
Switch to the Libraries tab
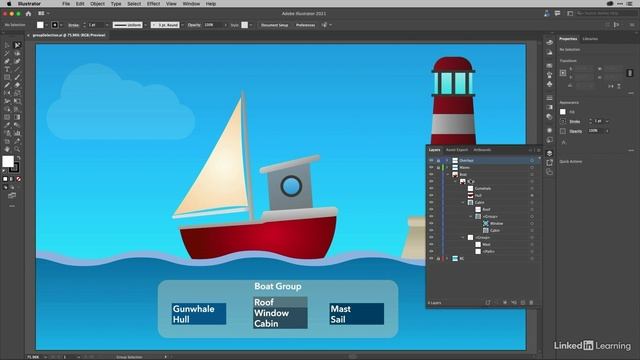pos(590,39)
